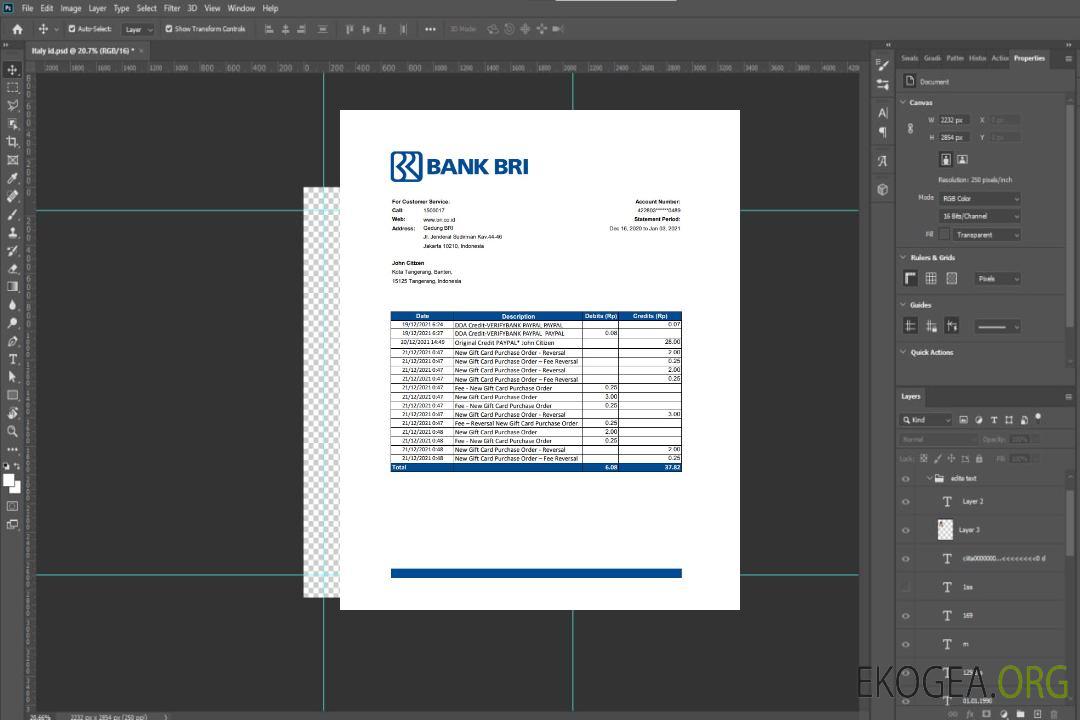Viewport: 1080px width, 720px height.
Task: Set canvas to portrait orientation
Action: 946,160
